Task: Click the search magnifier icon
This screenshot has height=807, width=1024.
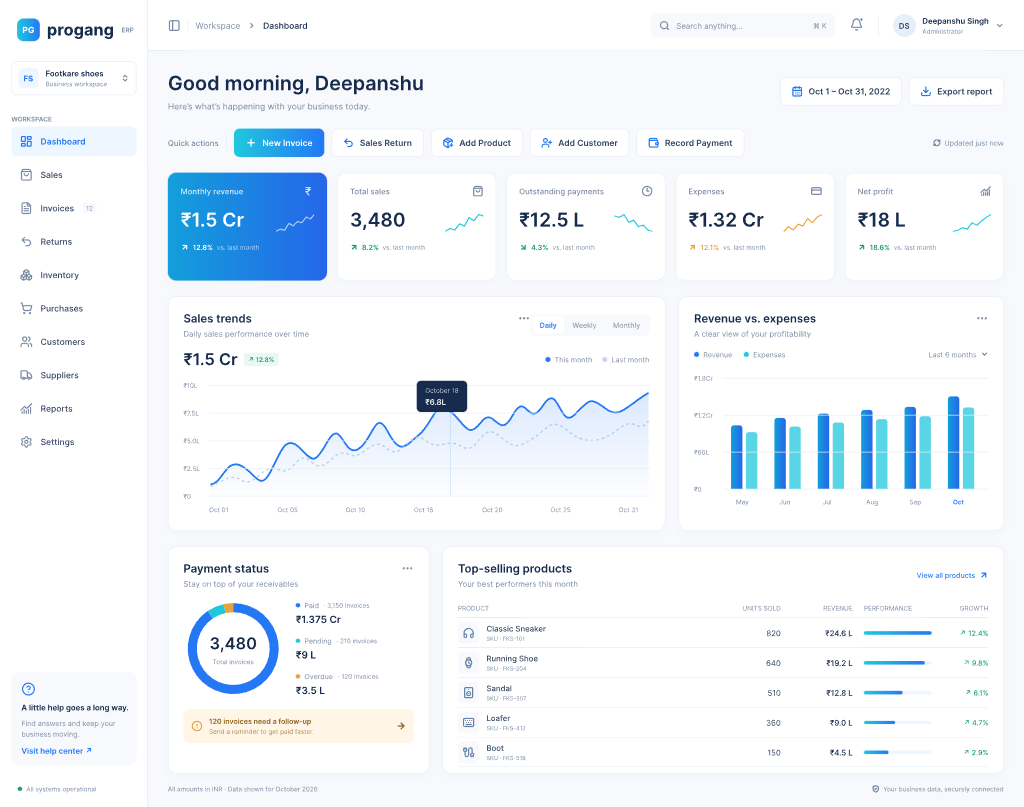Action: click(664, 26)
